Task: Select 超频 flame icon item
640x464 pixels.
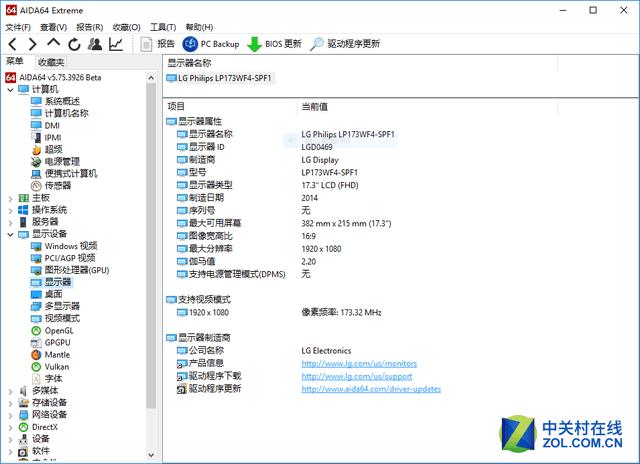Action: (47, 149)
